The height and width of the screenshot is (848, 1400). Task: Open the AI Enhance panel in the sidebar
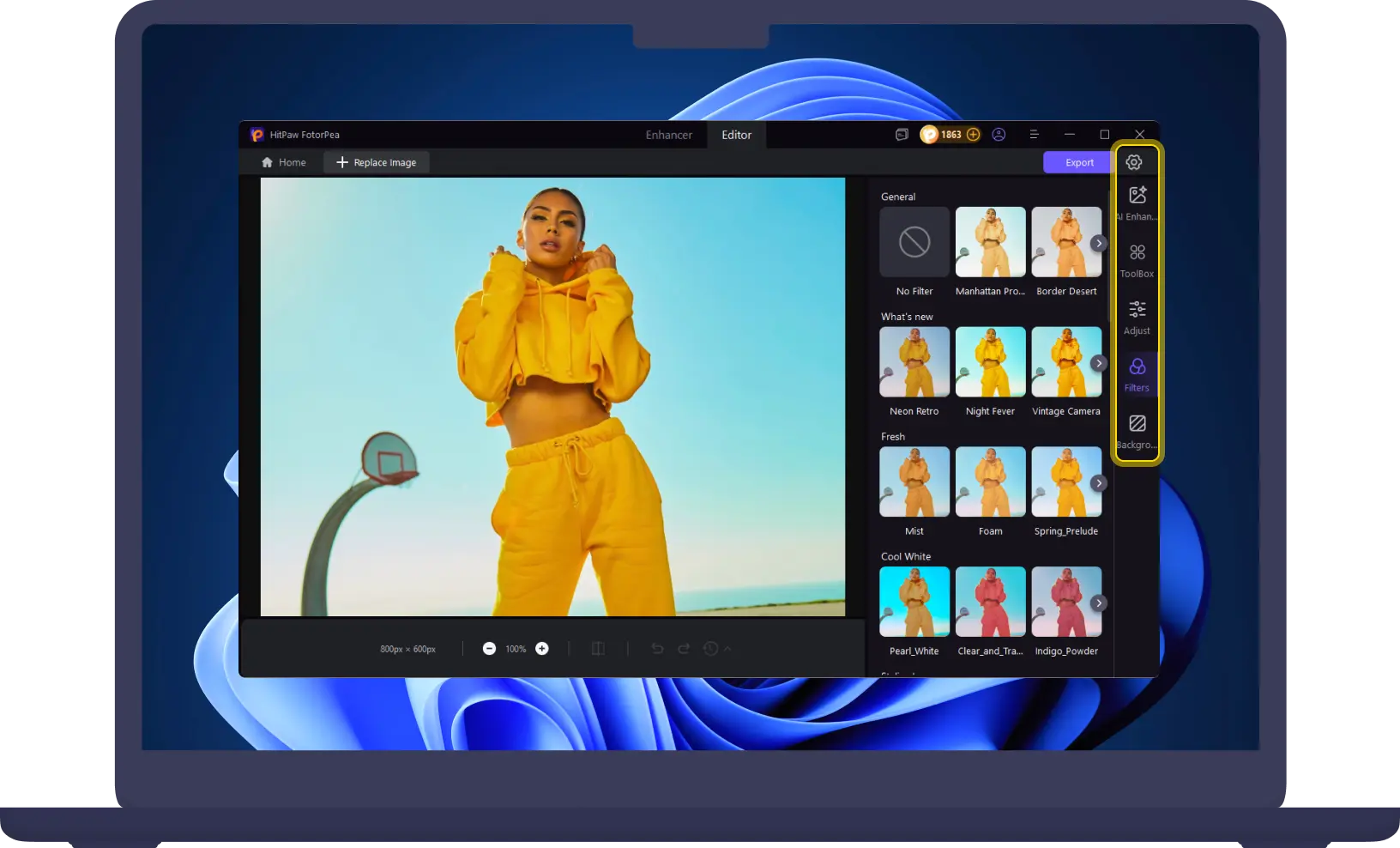click(x=1137, y=202)
